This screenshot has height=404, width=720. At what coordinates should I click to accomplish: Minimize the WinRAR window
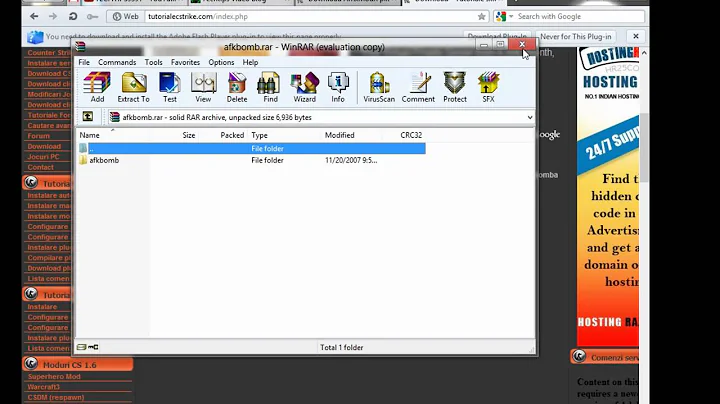[484, 45]
